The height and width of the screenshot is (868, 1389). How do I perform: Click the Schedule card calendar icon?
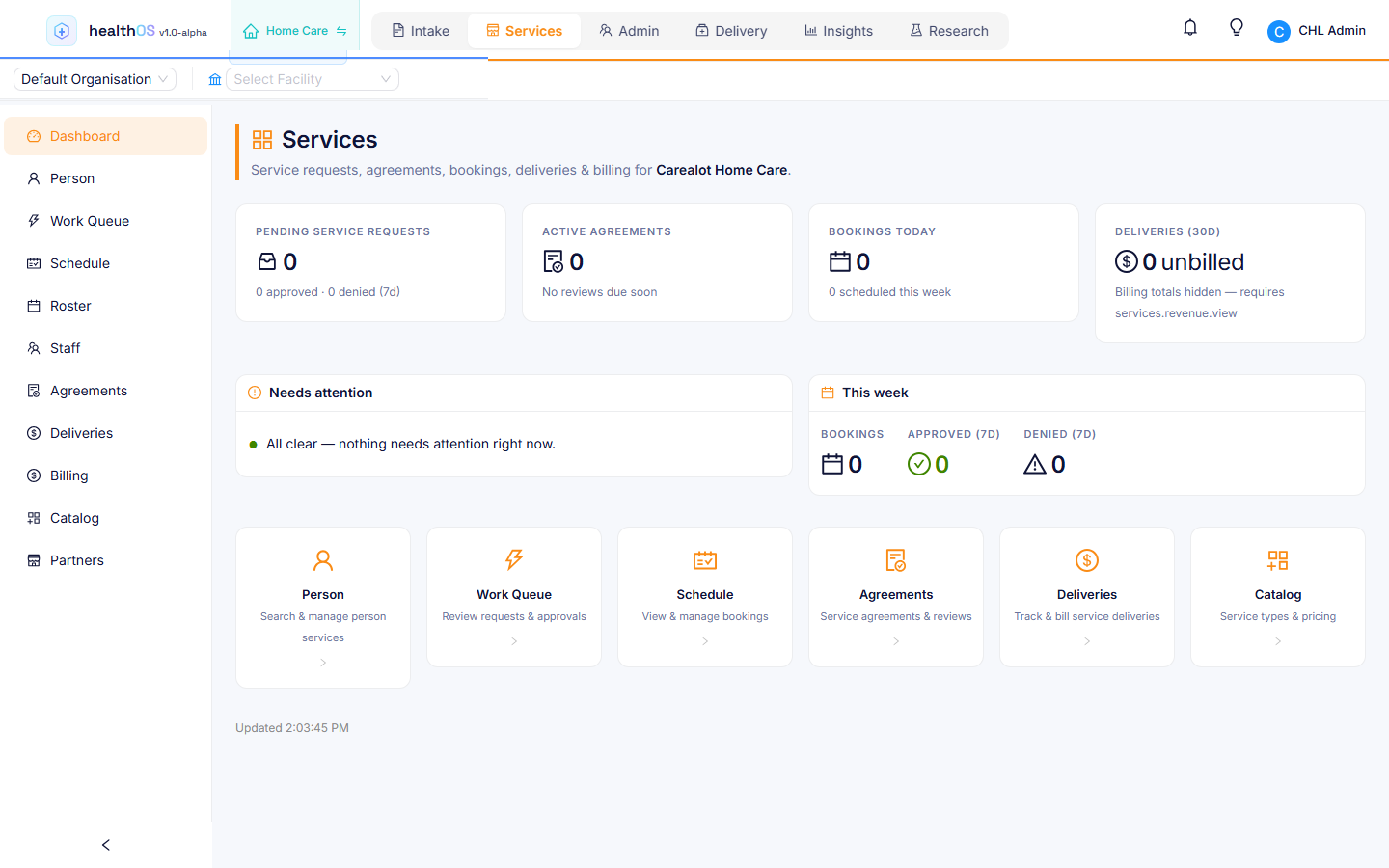point(705,560)
